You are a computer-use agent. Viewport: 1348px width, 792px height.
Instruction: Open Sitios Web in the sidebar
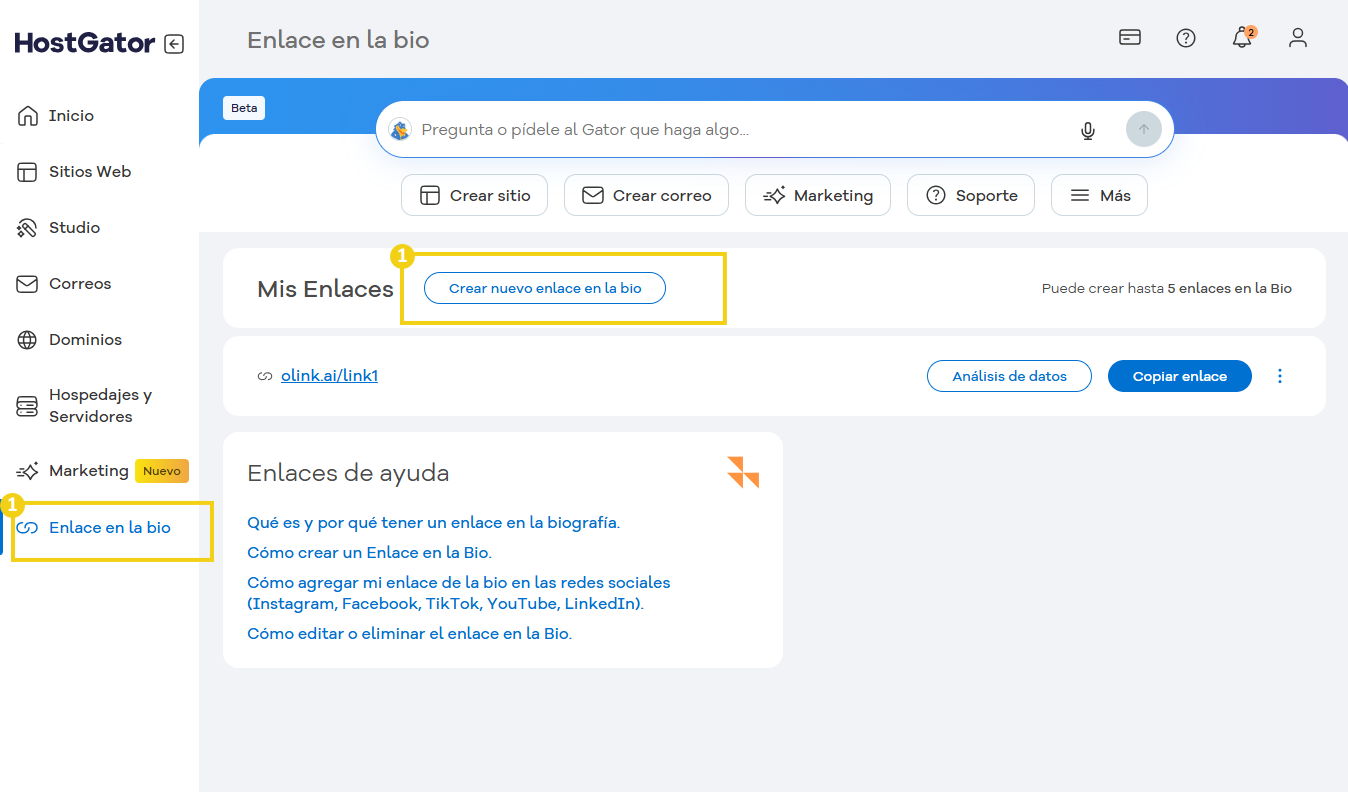tap(89, 172)
